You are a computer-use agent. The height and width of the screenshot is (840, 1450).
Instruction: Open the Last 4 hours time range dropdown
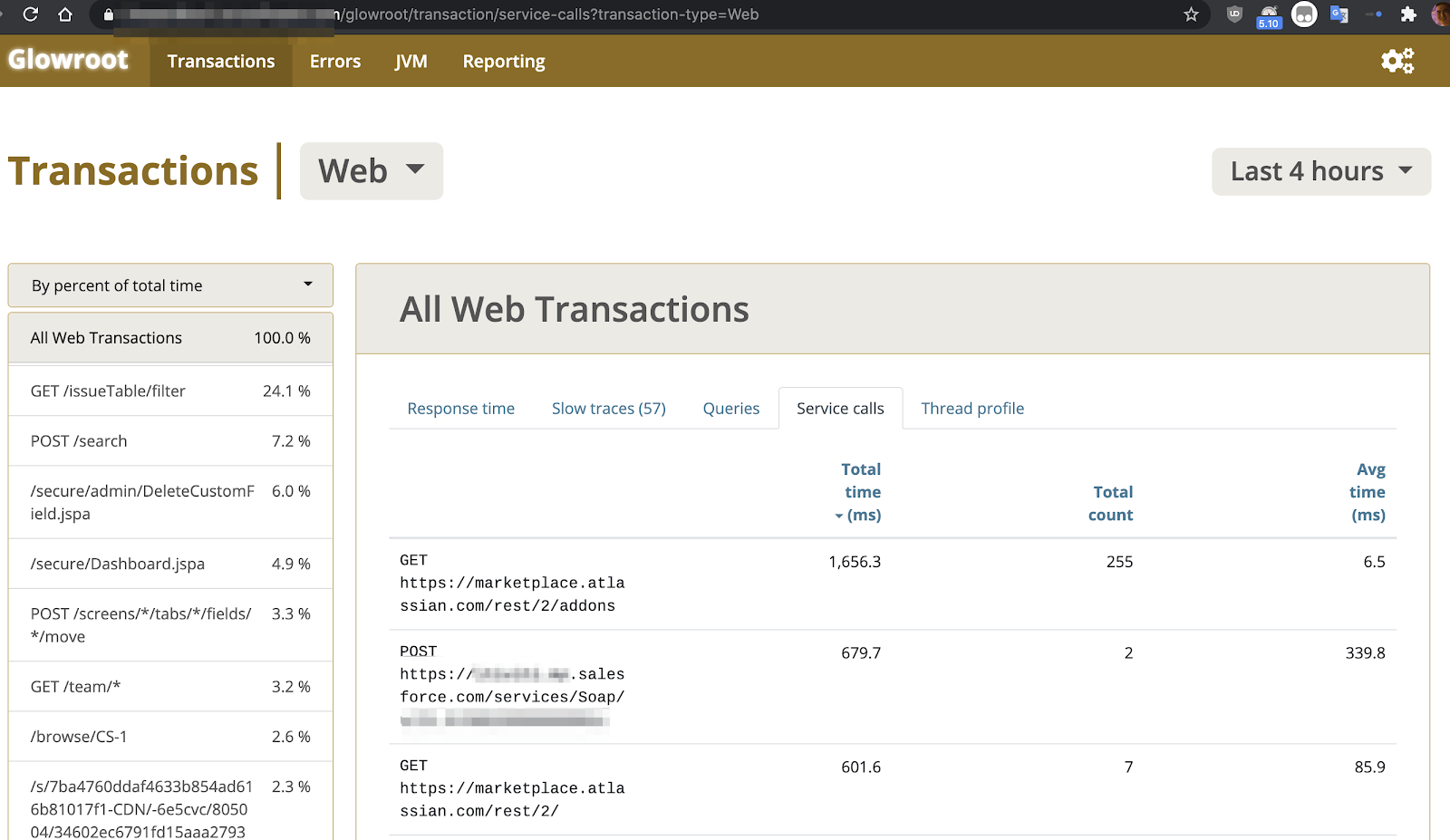pos(1321,171)
